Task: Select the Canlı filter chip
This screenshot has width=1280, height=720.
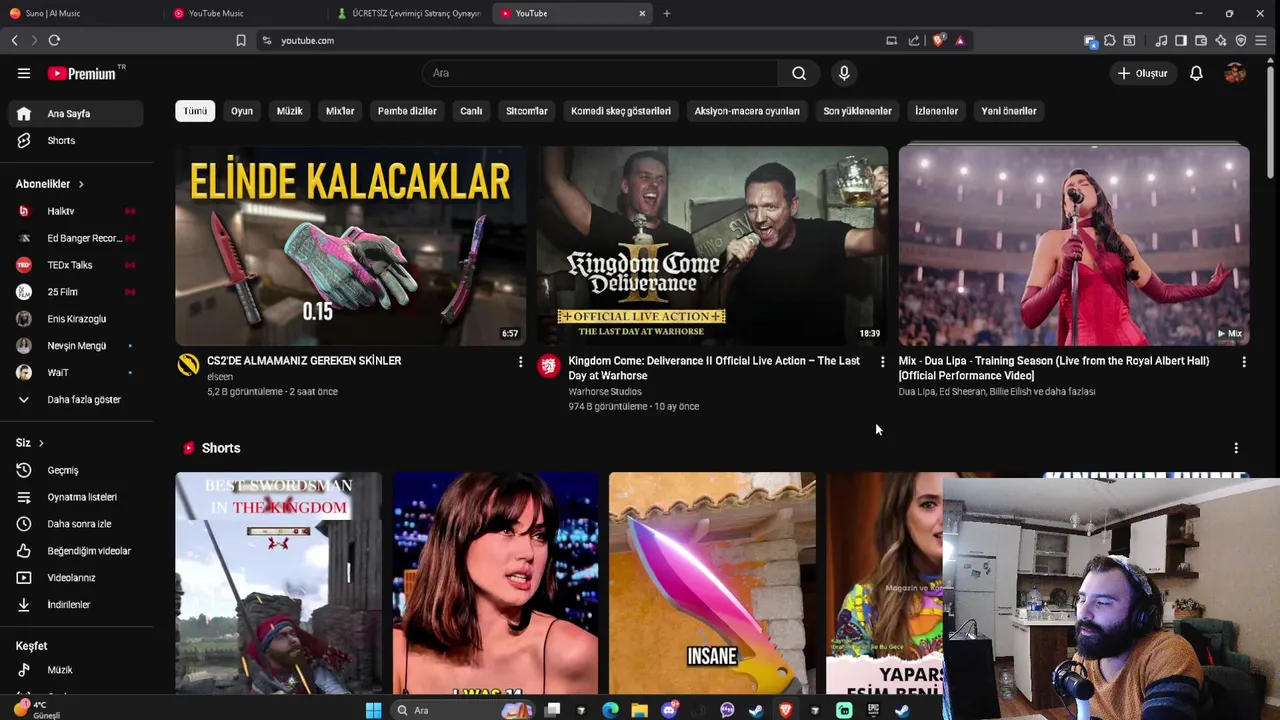Action: (471, 111)
